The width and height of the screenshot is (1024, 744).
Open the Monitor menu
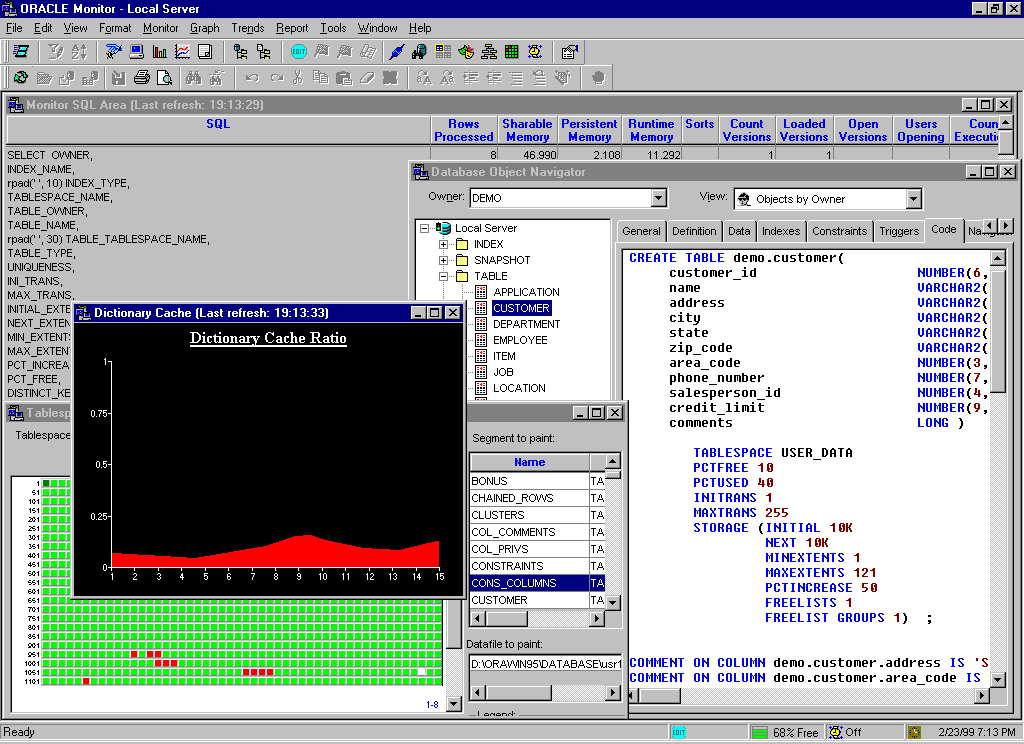(x=161, y=28)
